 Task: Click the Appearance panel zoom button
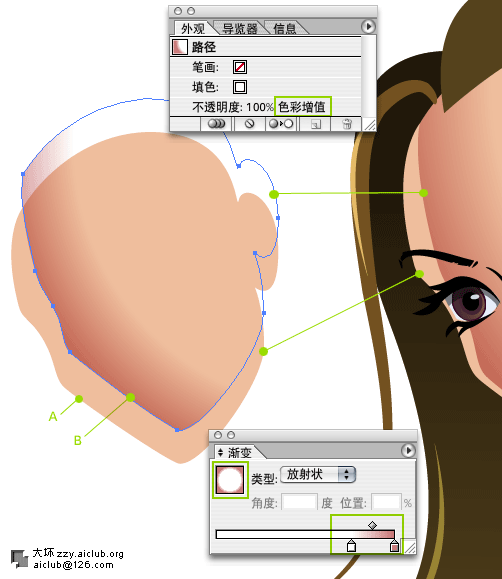click(x=191, y=11)
